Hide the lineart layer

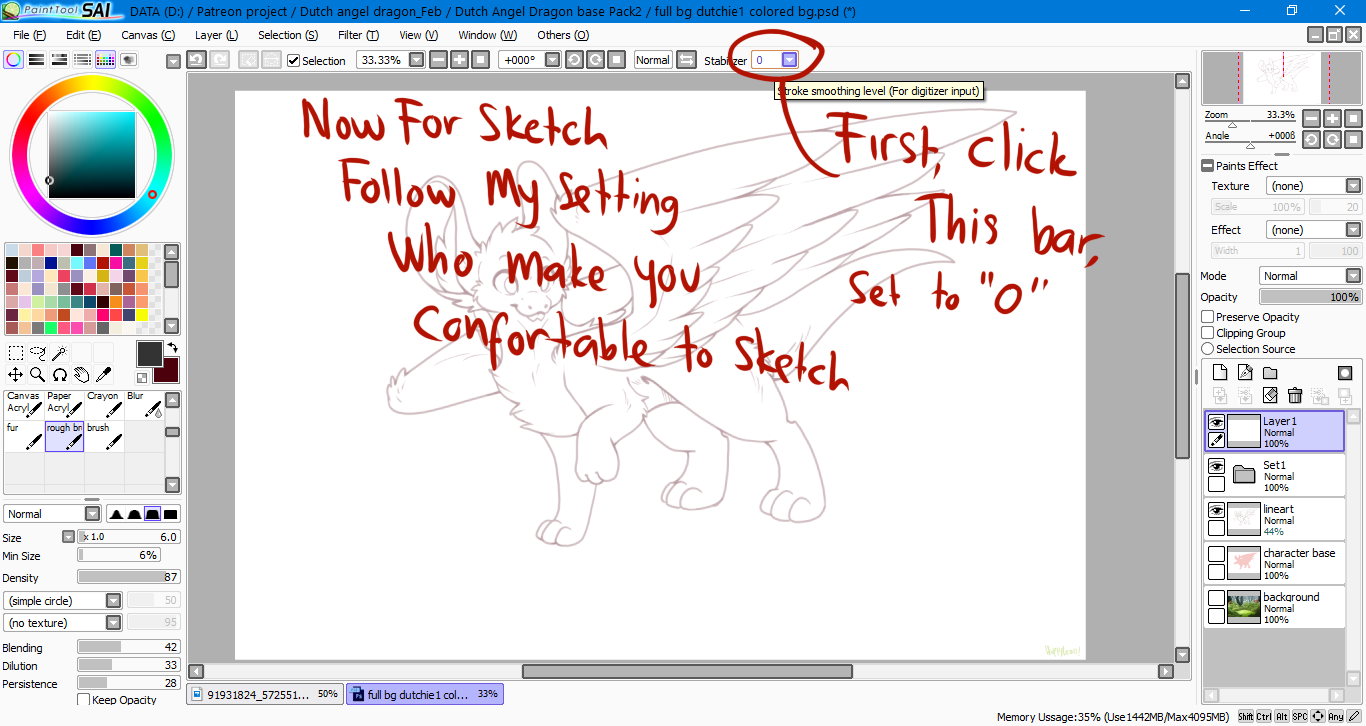coord(1216,511)
